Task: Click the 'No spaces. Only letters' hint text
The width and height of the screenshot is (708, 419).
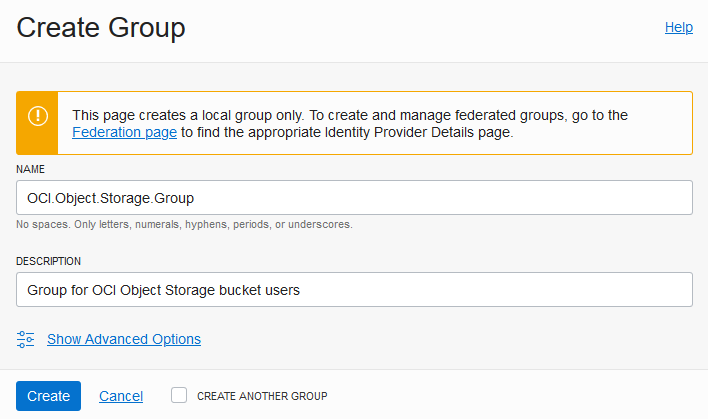Action: pyautogui.click(x=184, y=224)
